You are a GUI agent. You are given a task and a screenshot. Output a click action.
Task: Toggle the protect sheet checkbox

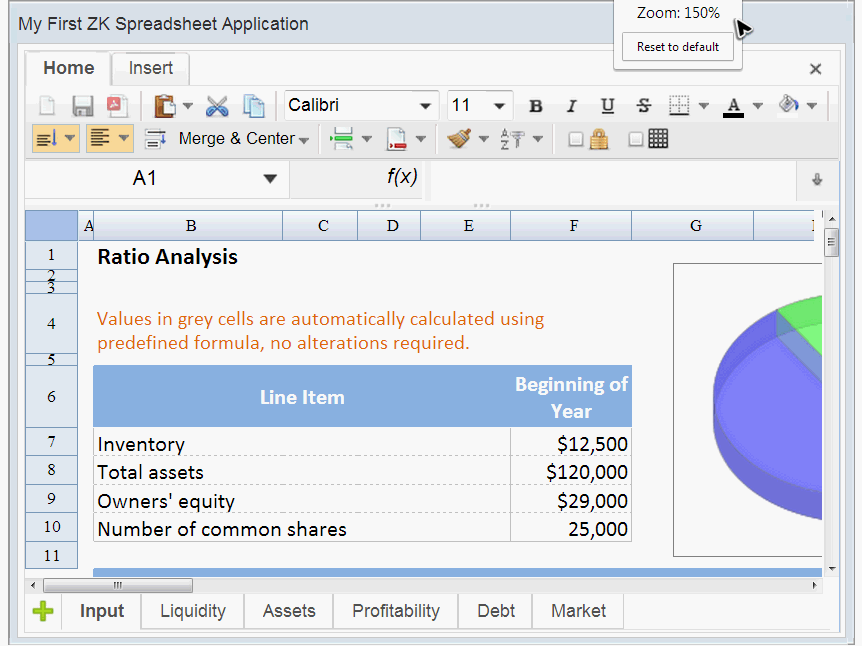pos(576,140)
